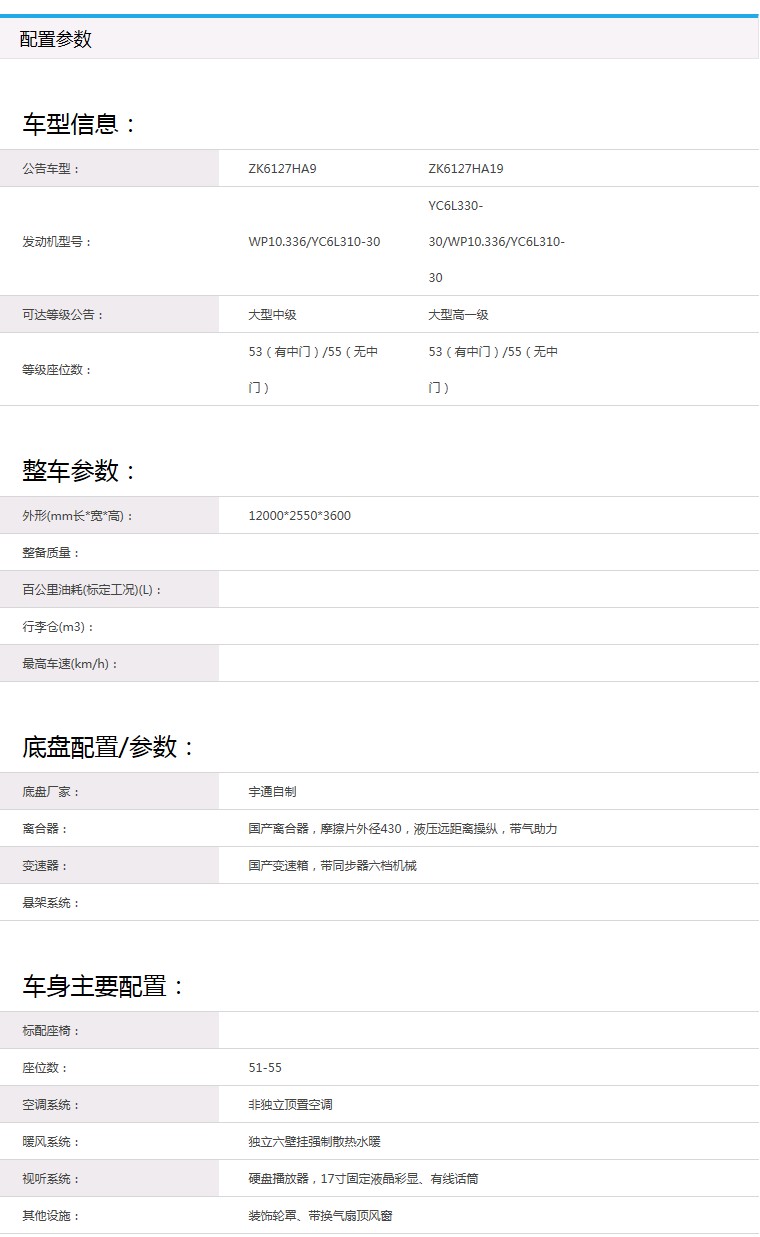Screen dimensions: 760x1237
Task: Click the 大型高一级 grade value
Action: (x=458, y=314)
